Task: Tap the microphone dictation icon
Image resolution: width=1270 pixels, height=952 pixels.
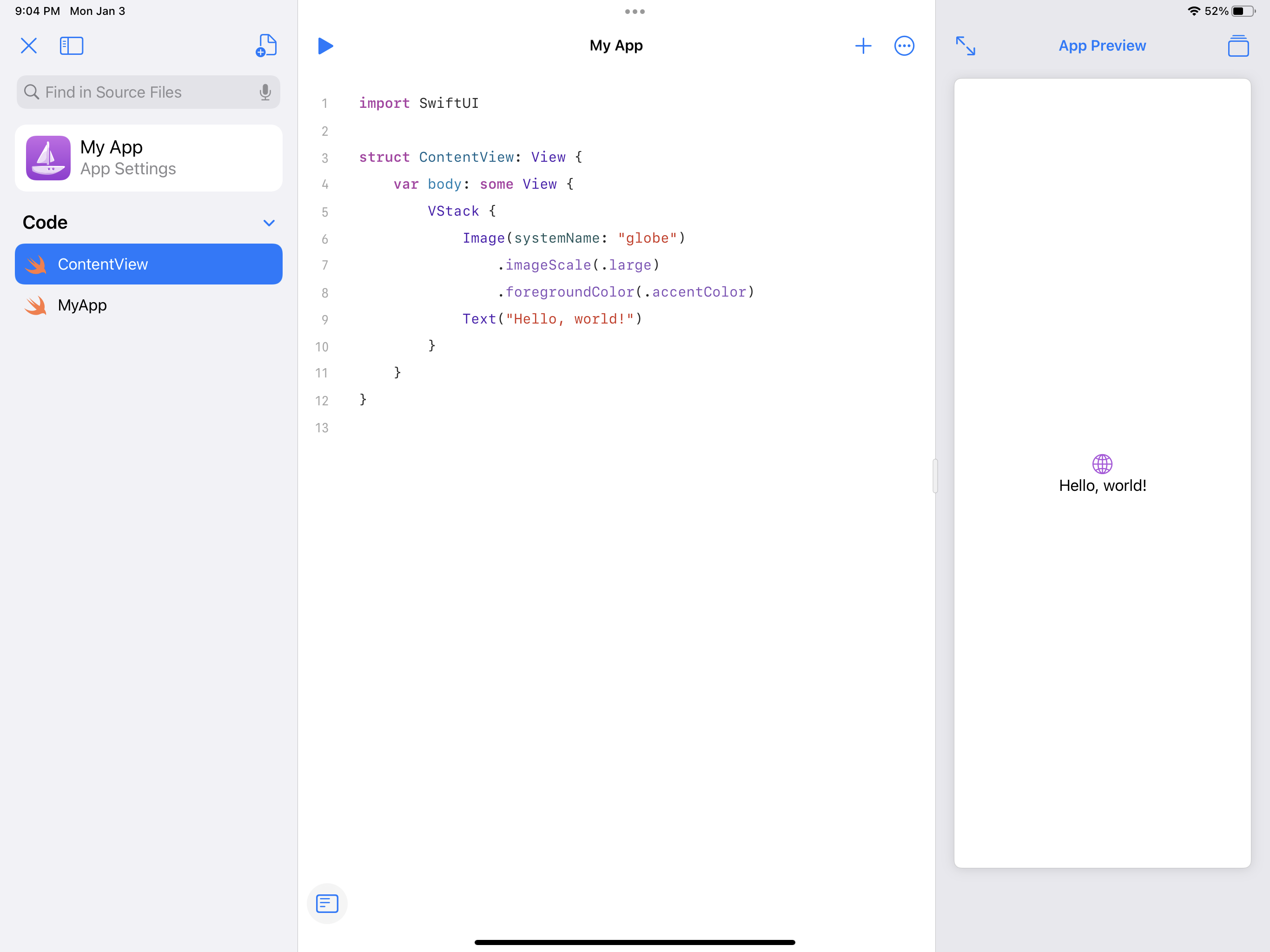Action: click(x=265, y=92)
